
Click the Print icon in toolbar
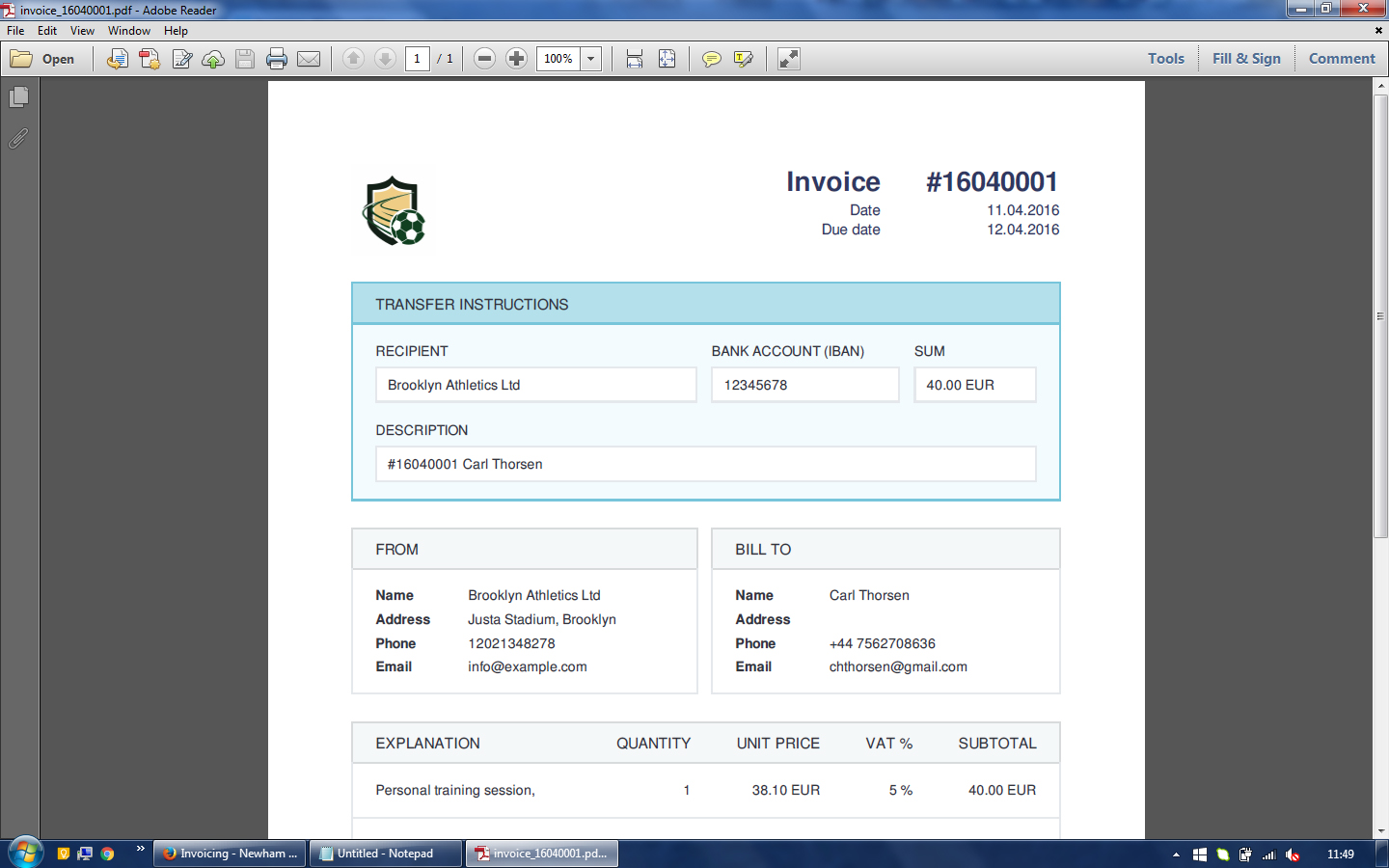[x=277, y=59]
